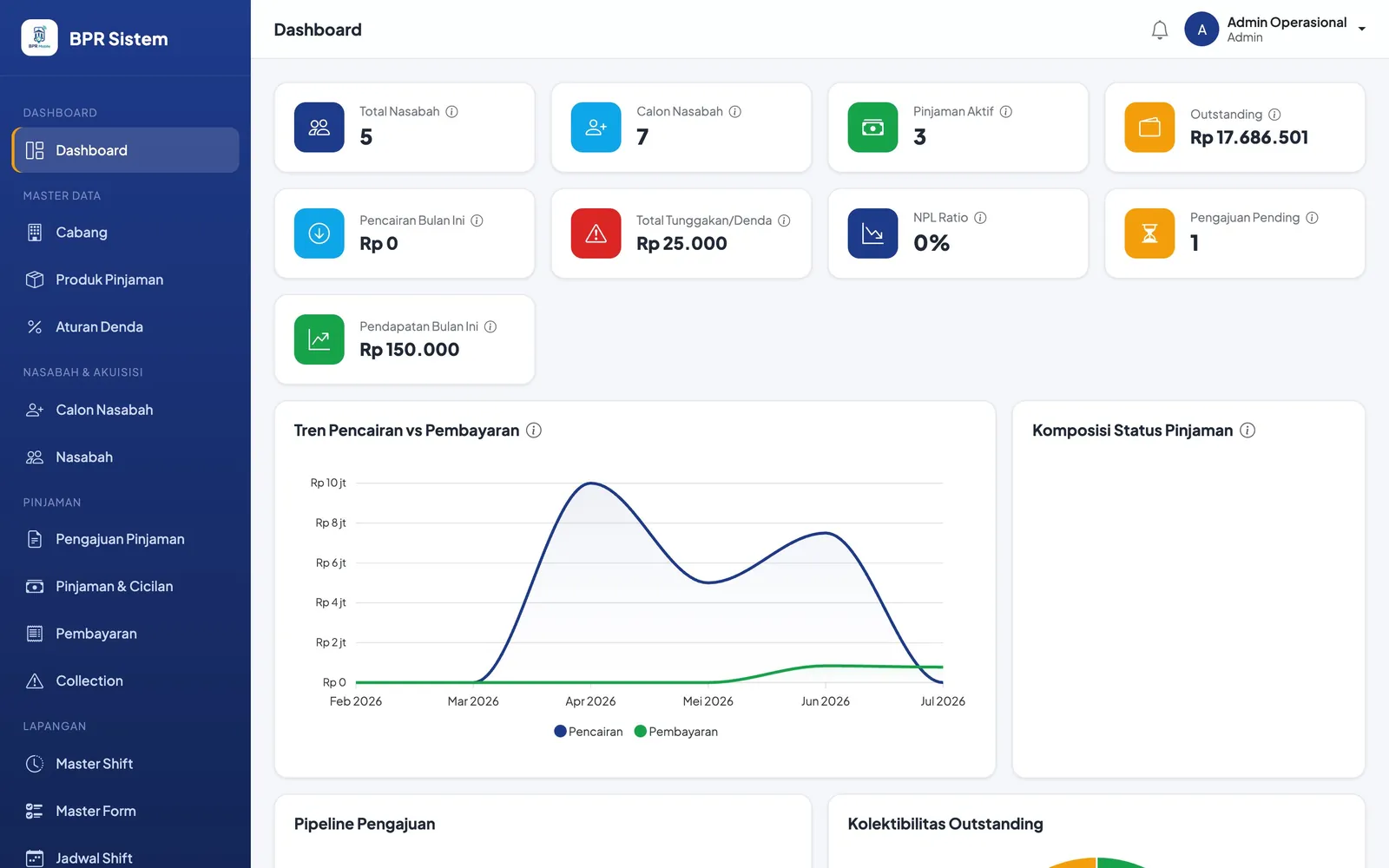
Task: Click the user avatar A
Action: point(1201,30)
